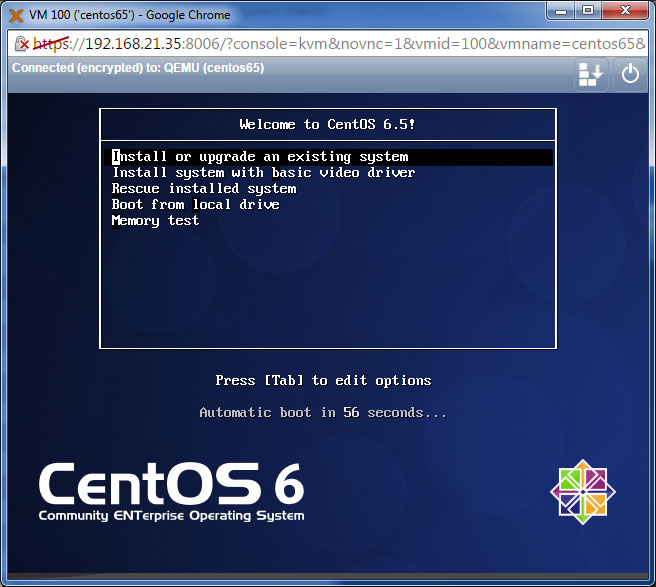Close the VM 100 console window
Image resolution: width=656 pixels, height=587 pixels.
625,10
